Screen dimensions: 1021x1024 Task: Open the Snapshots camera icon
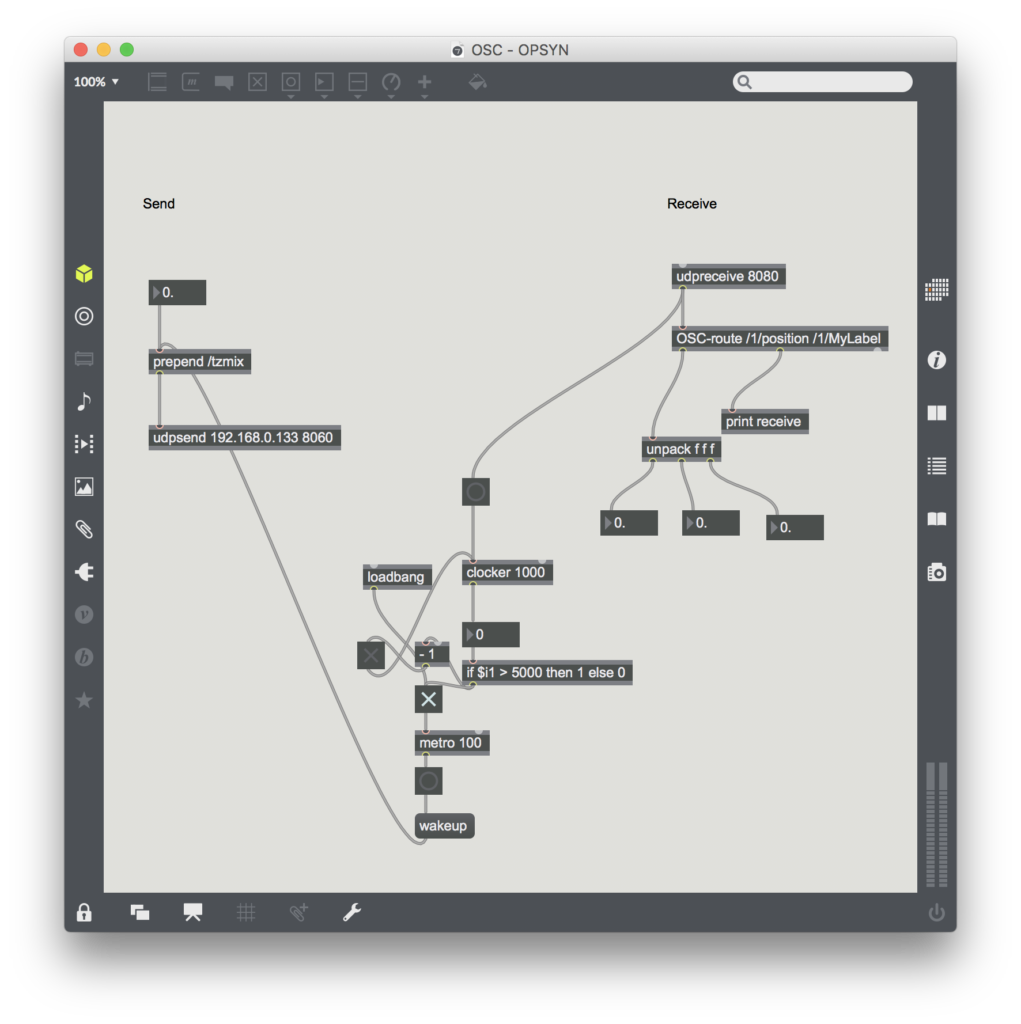tap(936, 572)
